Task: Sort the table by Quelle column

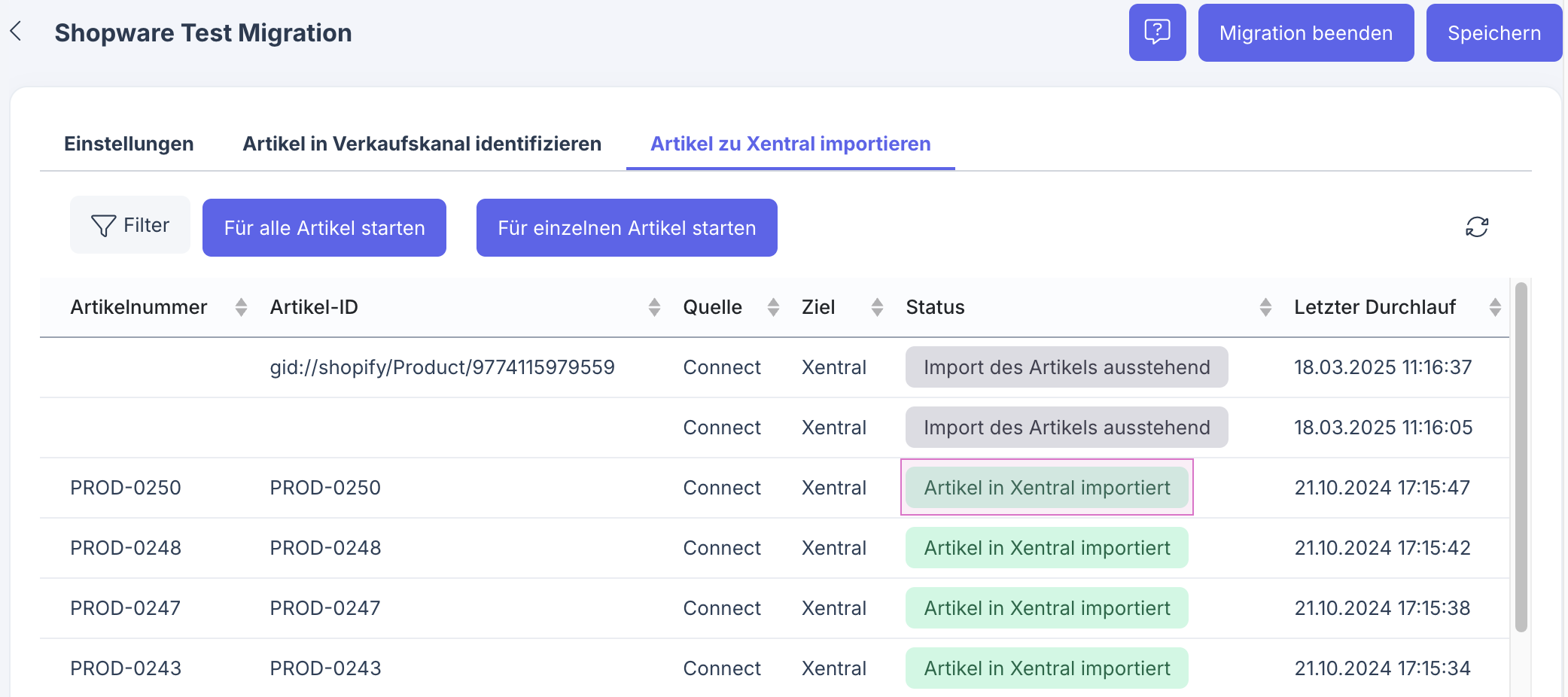Action: tap(774, 307)
